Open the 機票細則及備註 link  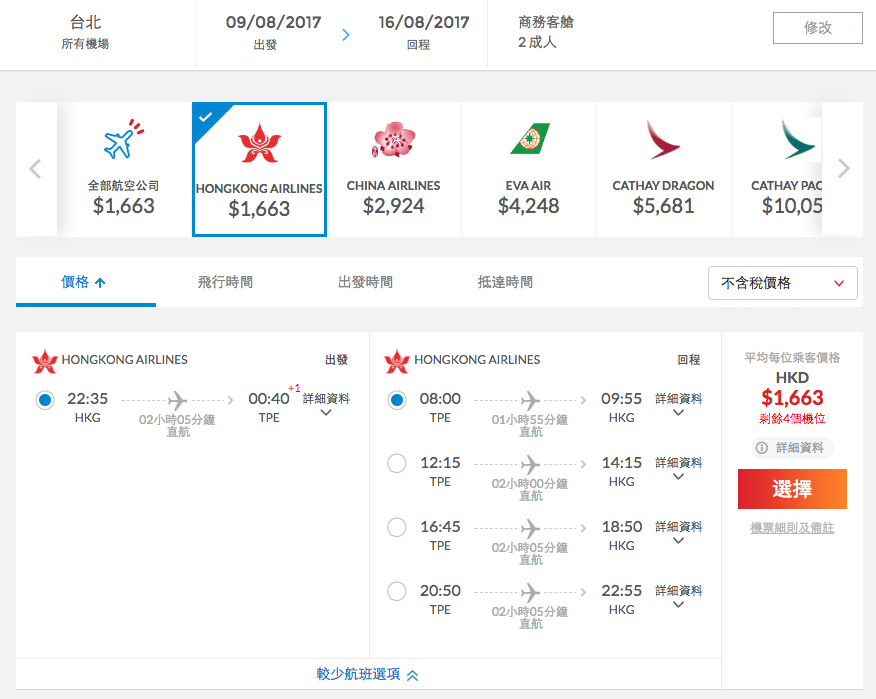[792, 528]
